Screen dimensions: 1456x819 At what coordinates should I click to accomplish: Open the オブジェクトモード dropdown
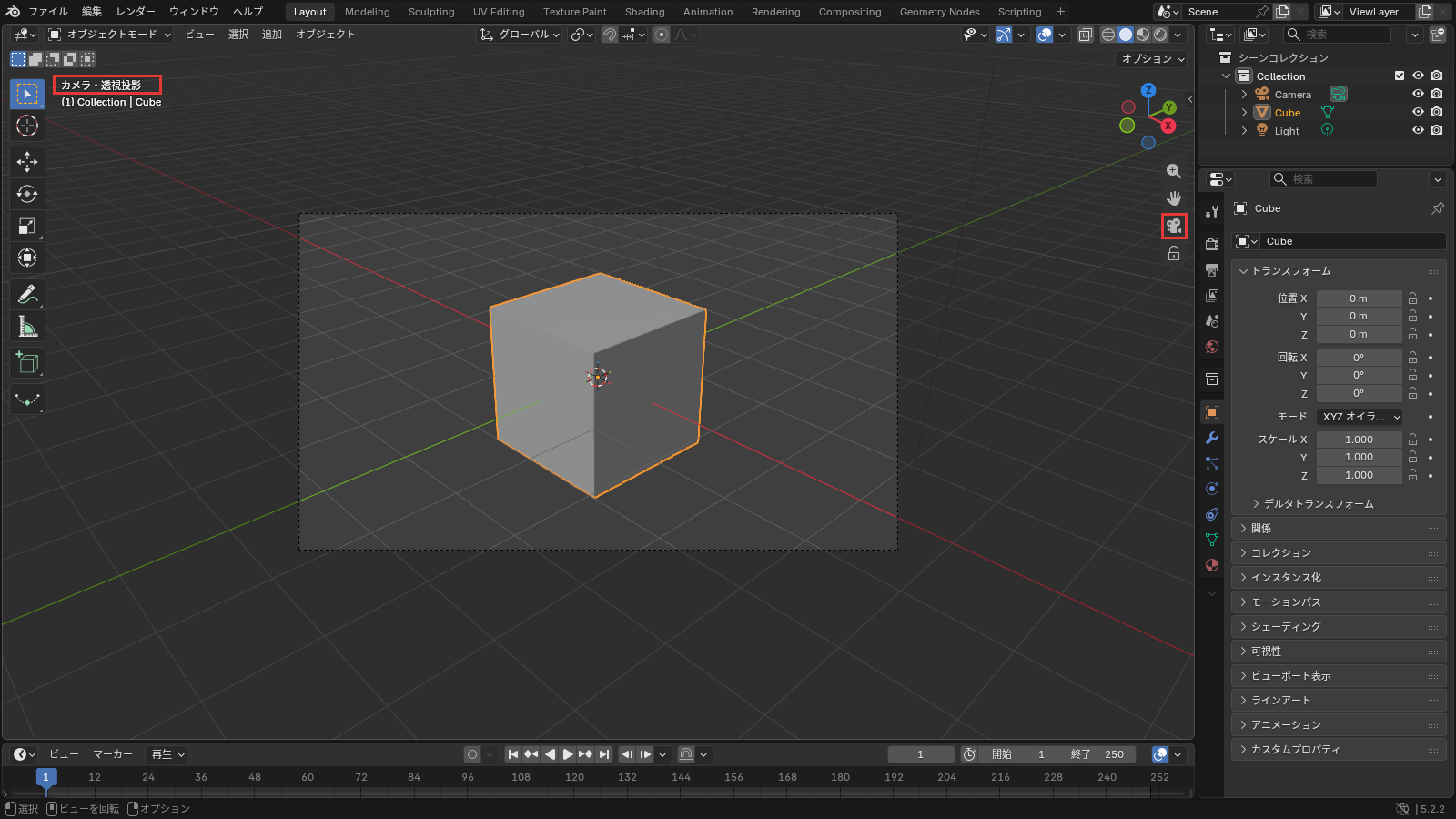click(x=109, y=35)
